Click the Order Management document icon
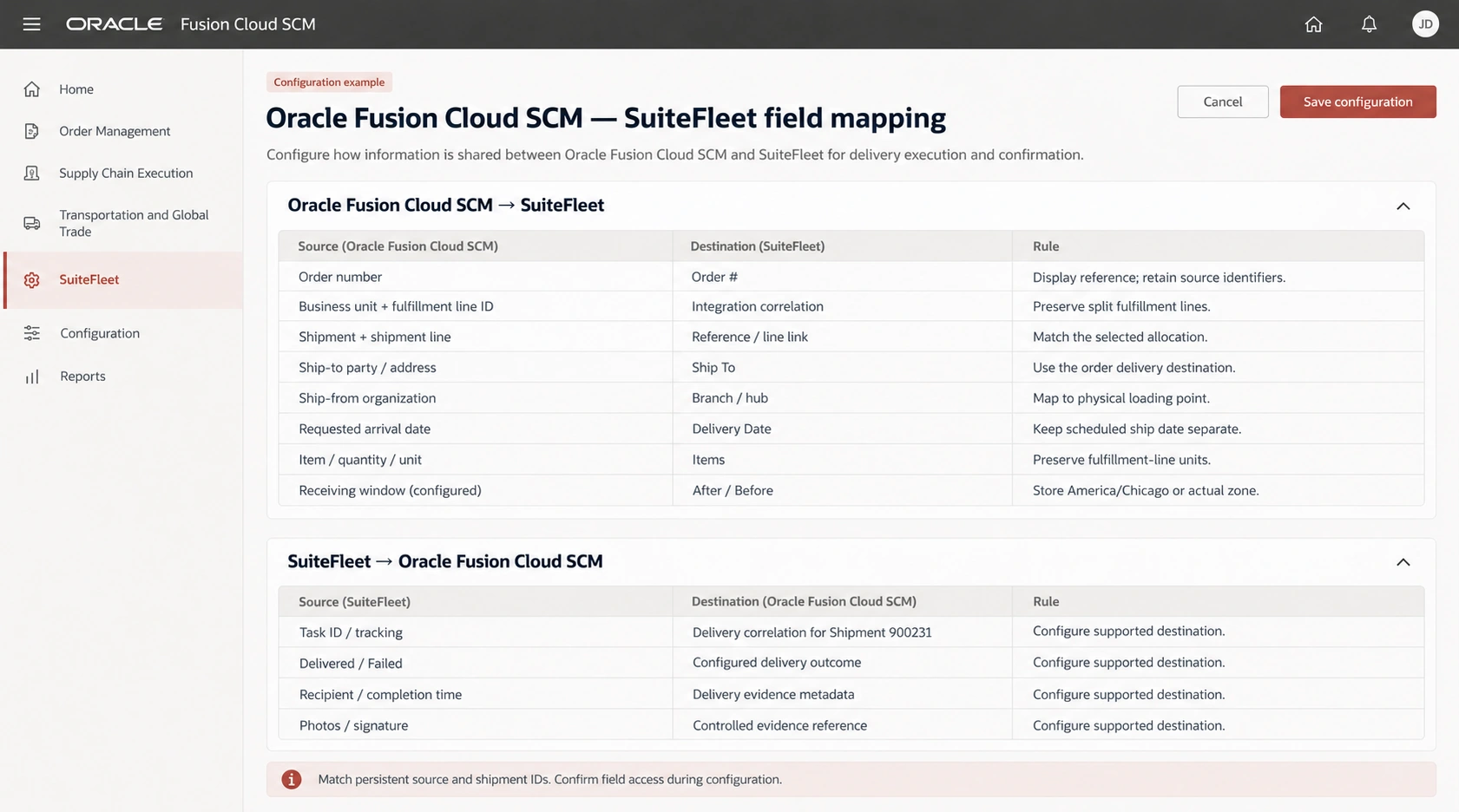 tap(32, 131)
